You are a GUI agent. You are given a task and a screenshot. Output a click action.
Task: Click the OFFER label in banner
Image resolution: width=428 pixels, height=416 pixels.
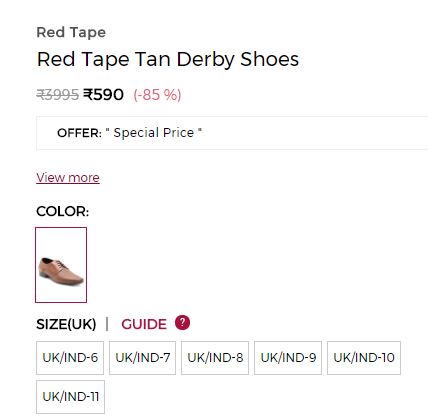click(x=79, y=133)
